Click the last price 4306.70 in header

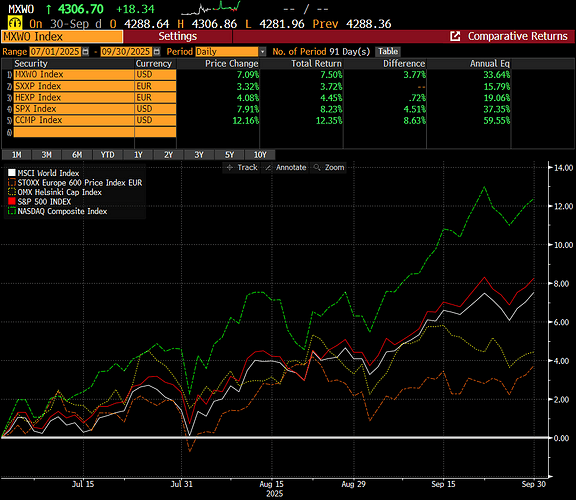[81, 9]
